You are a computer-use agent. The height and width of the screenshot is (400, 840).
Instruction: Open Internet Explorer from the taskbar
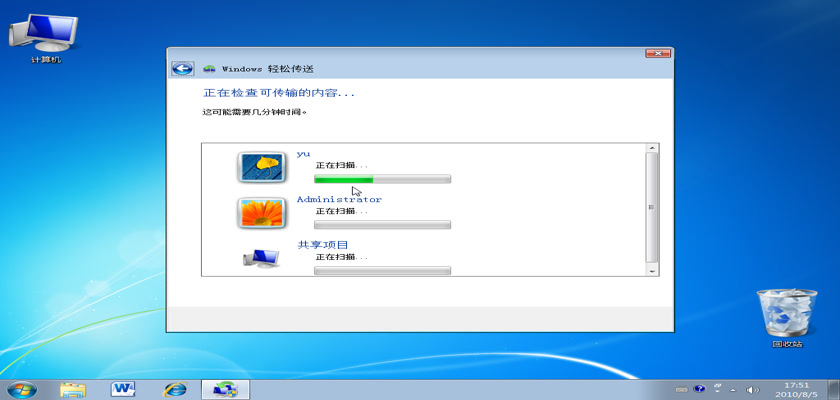pos(175,388)
